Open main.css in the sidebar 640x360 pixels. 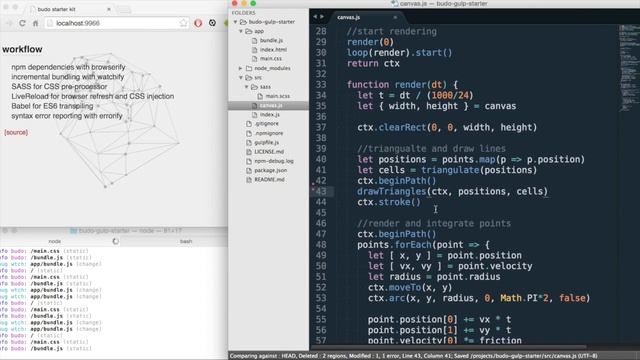[x=271, y=59]
